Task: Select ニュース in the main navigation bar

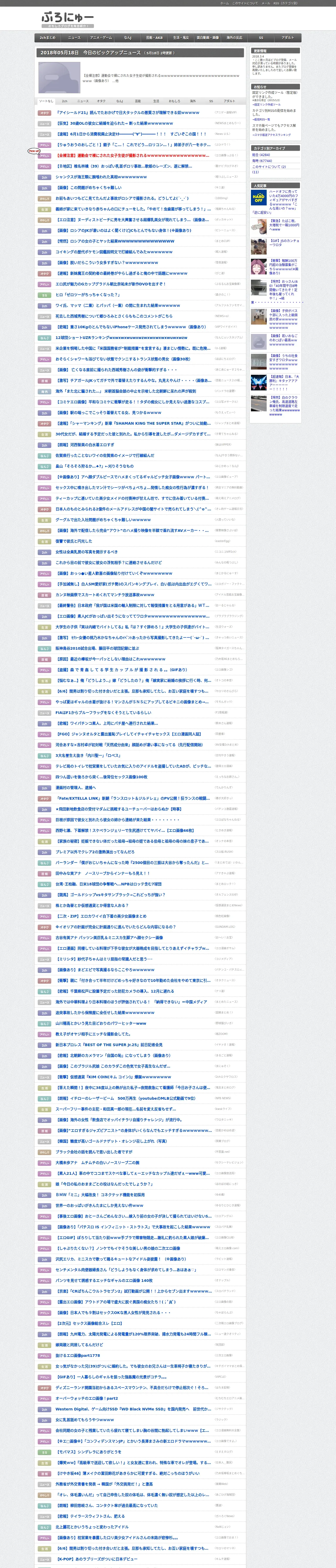Action: [x=74, y=38]
